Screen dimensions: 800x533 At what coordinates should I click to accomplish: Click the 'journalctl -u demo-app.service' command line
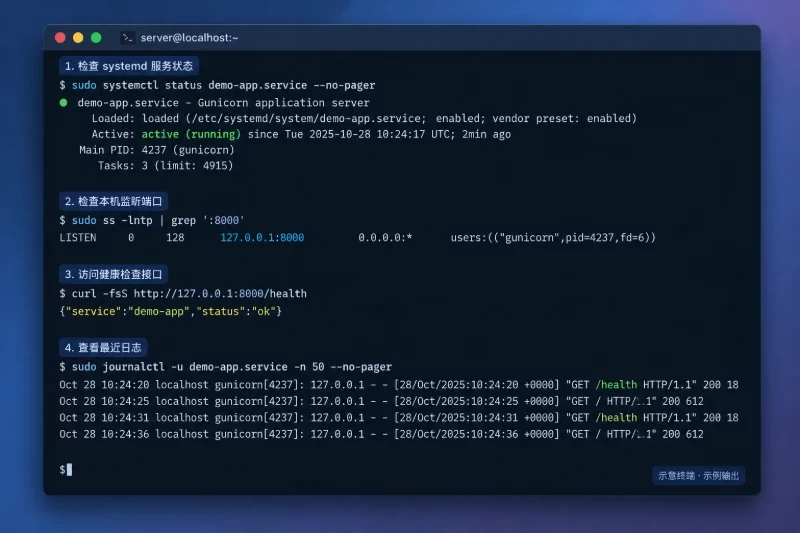pos(226,367)
